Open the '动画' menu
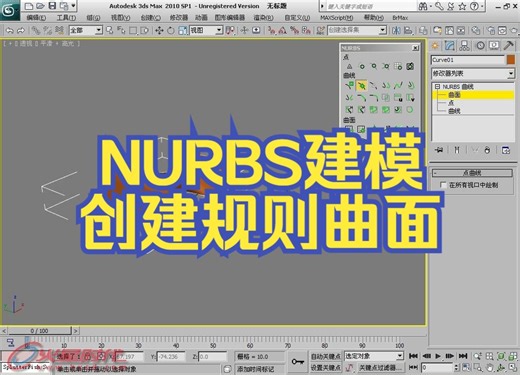 pos(201,18)
